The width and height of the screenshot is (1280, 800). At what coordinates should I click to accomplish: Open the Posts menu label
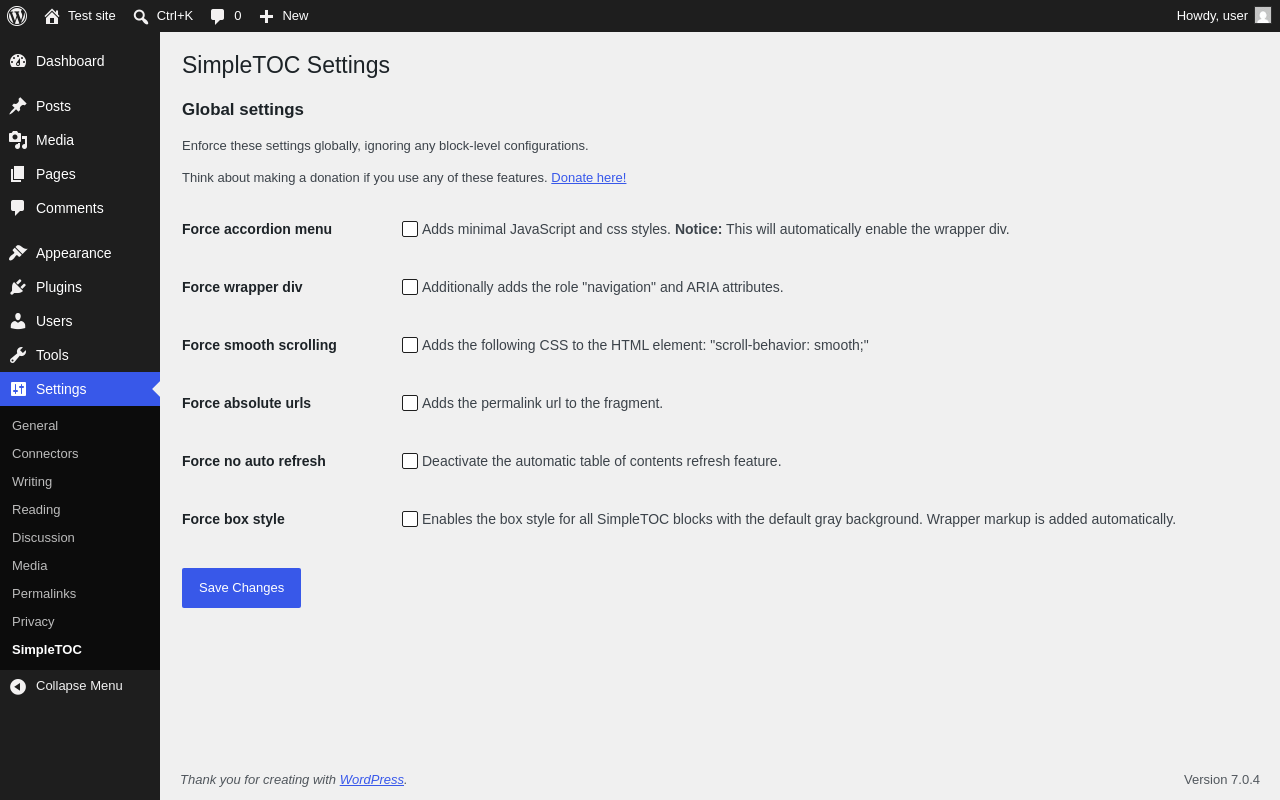(x=53, y=106)
